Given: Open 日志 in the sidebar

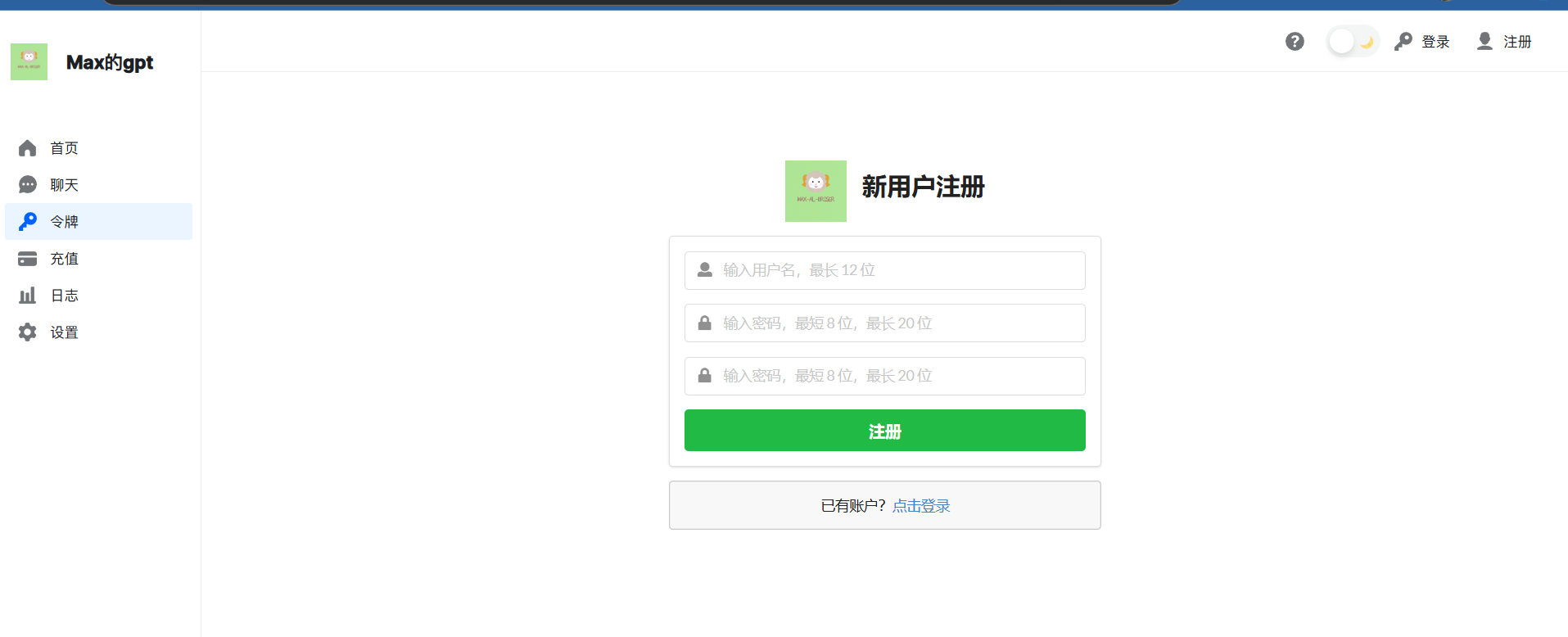Looking at the screenshot, I should [98, 296].
